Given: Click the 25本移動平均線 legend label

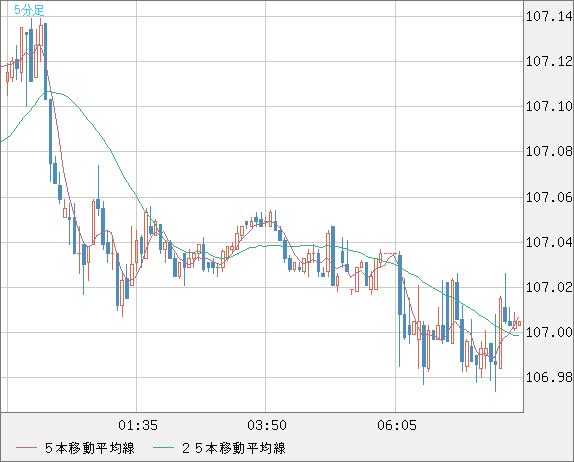Looking at the screenshot, I should [x=234, y=448].
